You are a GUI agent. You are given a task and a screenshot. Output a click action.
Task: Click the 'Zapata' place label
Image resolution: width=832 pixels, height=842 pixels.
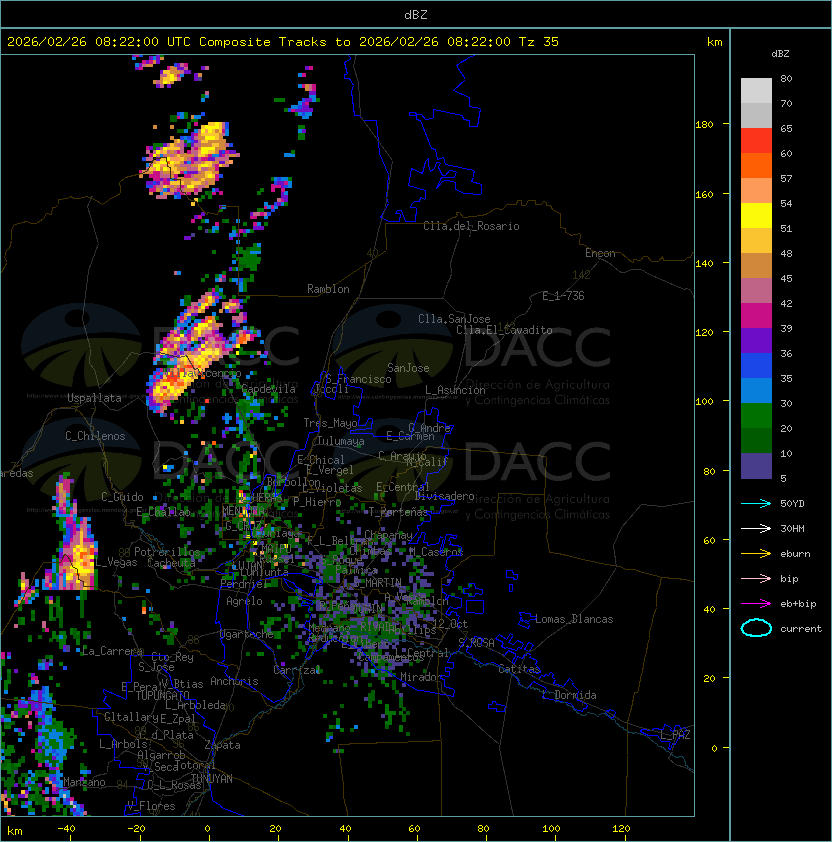[222, 745]
